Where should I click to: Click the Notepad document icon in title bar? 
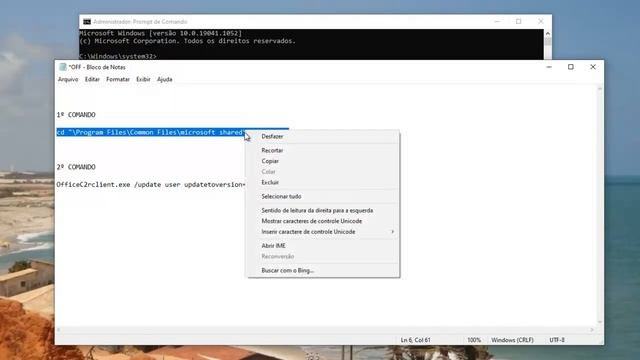coord(62,67)
